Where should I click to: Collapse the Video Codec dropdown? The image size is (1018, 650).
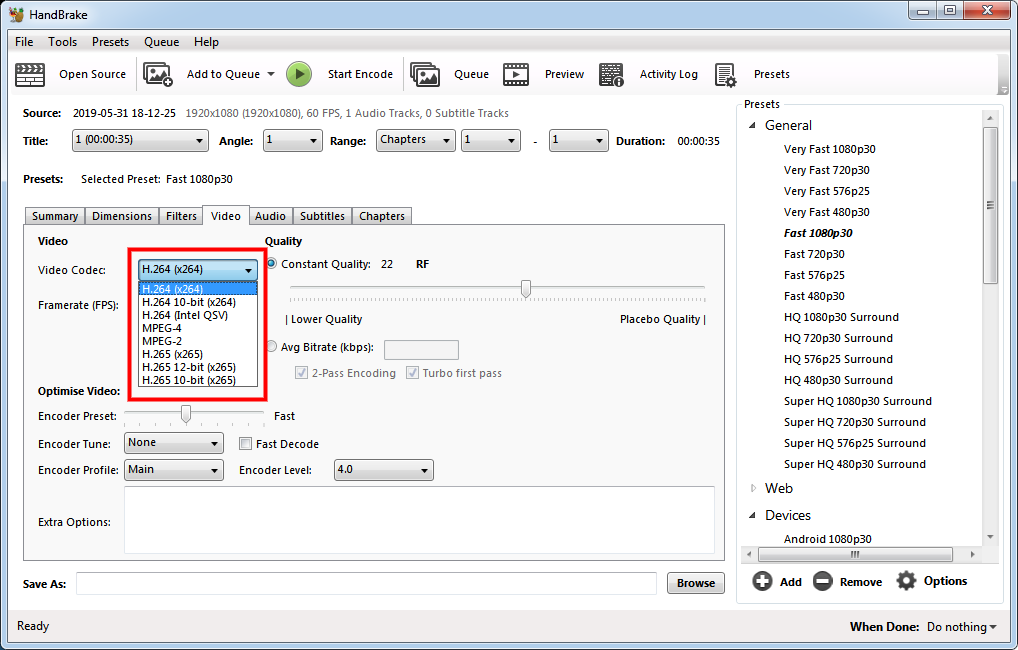pyautogui.click(x=197, y=269)
